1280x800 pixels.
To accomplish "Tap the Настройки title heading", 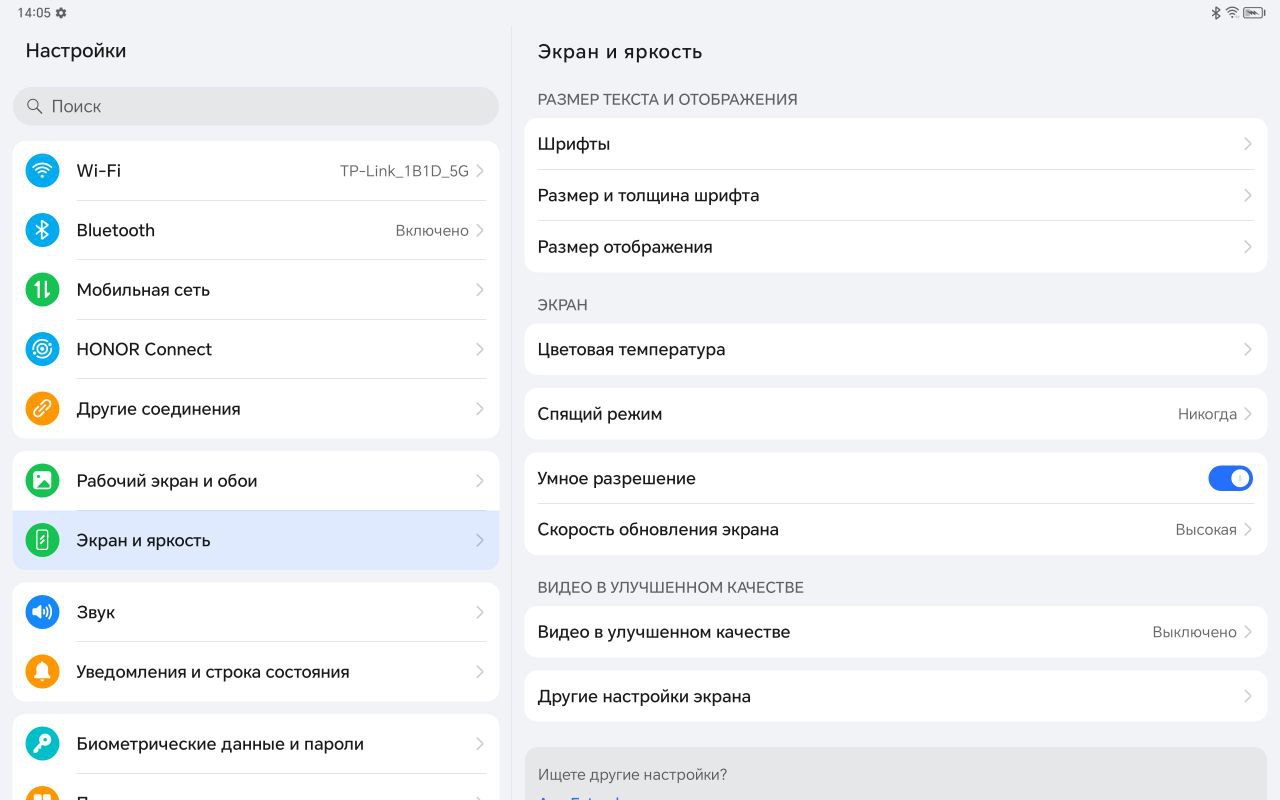I will pos(76,51).
